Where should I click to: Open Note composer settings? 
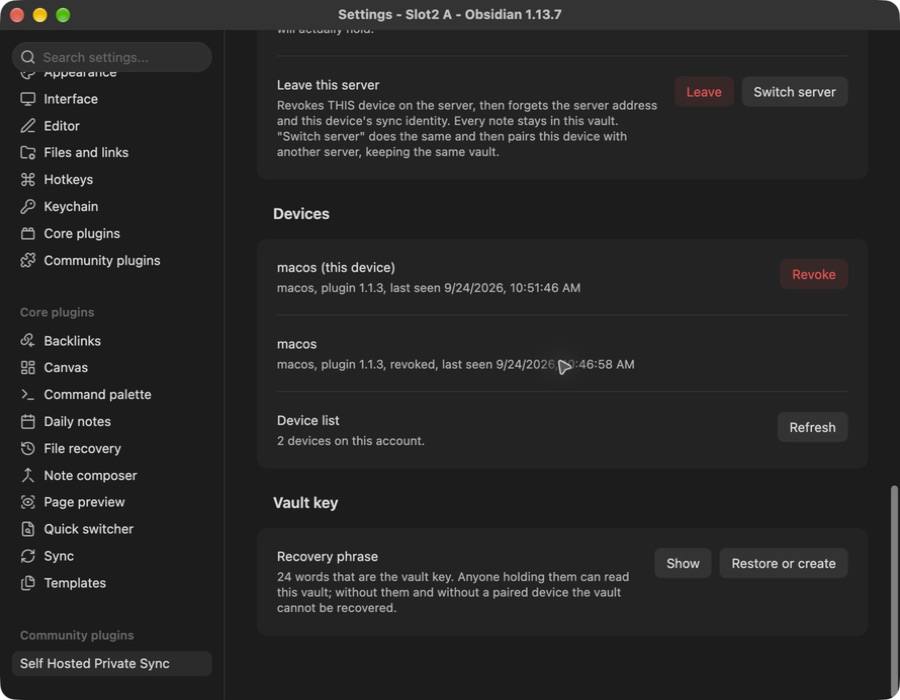click(x=112, y=475)
